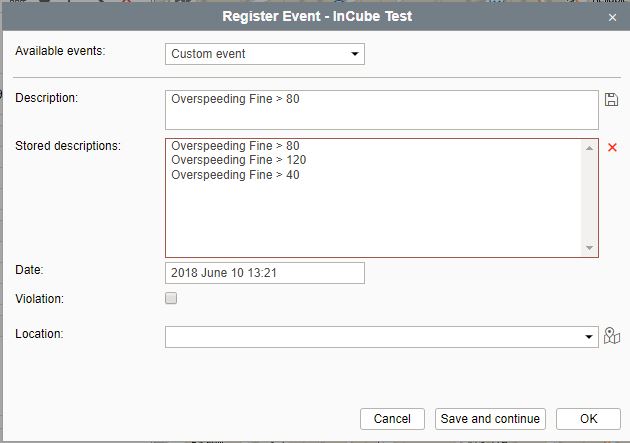
Task: Open the Available events dropdown
Action: (x=264, y=54)
